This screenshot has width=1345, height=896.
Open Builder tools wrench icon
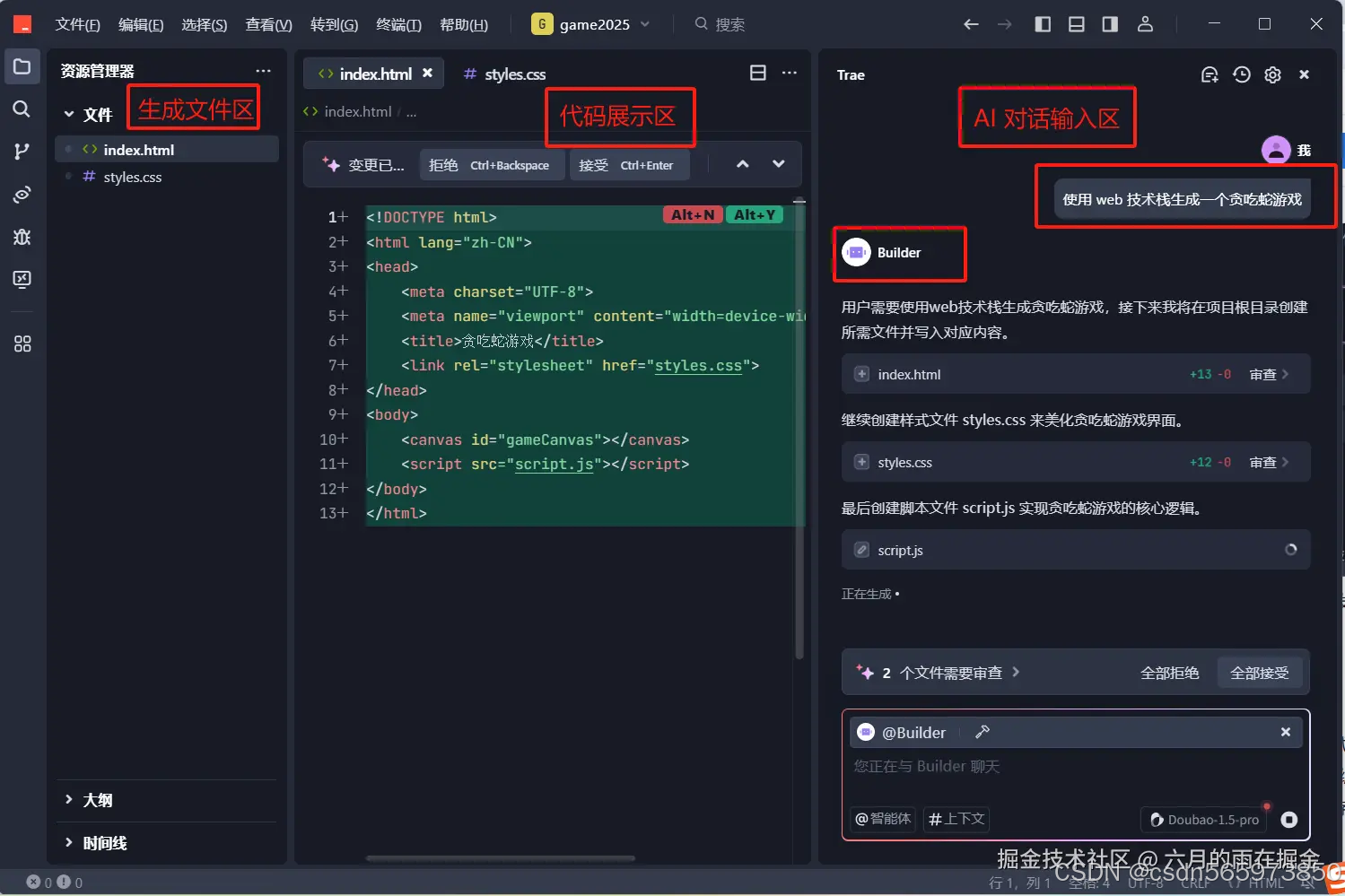point(983,732)
